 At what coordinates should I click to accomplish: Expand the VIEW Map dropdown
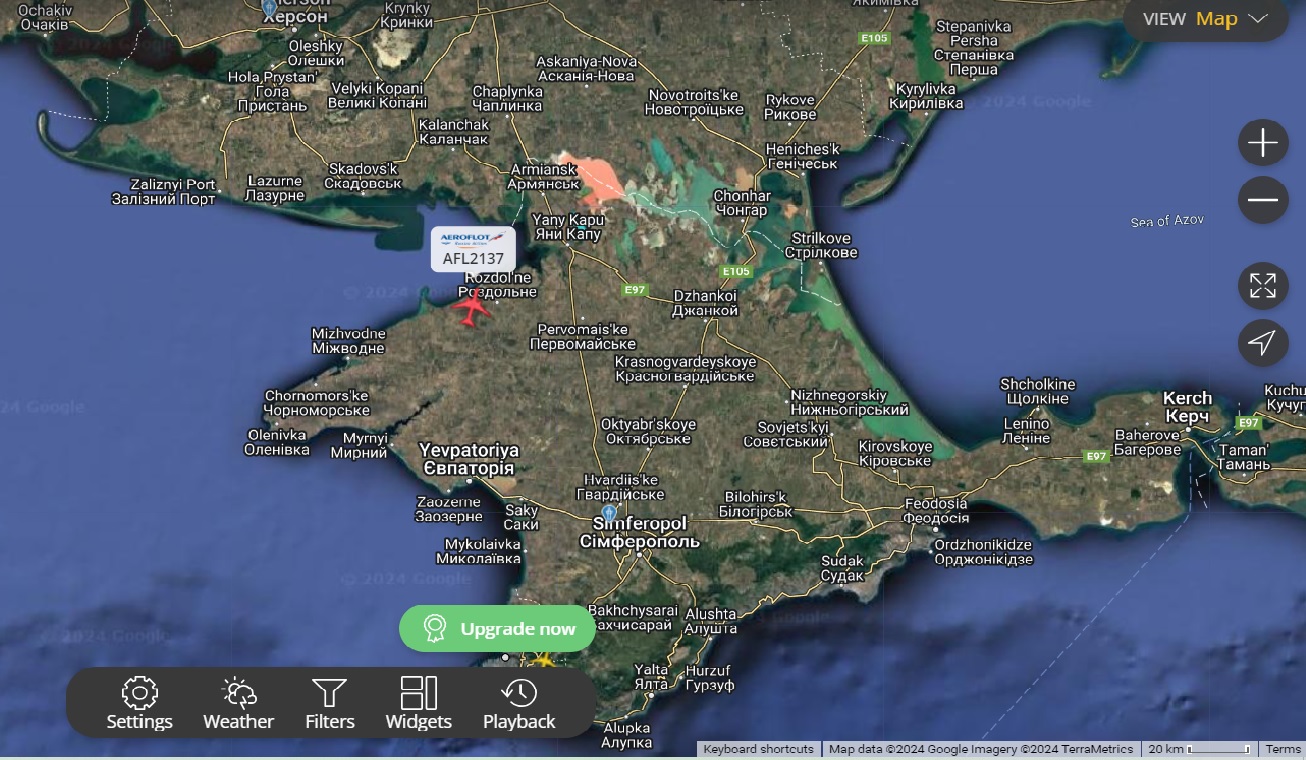(x=1206, y=19)
